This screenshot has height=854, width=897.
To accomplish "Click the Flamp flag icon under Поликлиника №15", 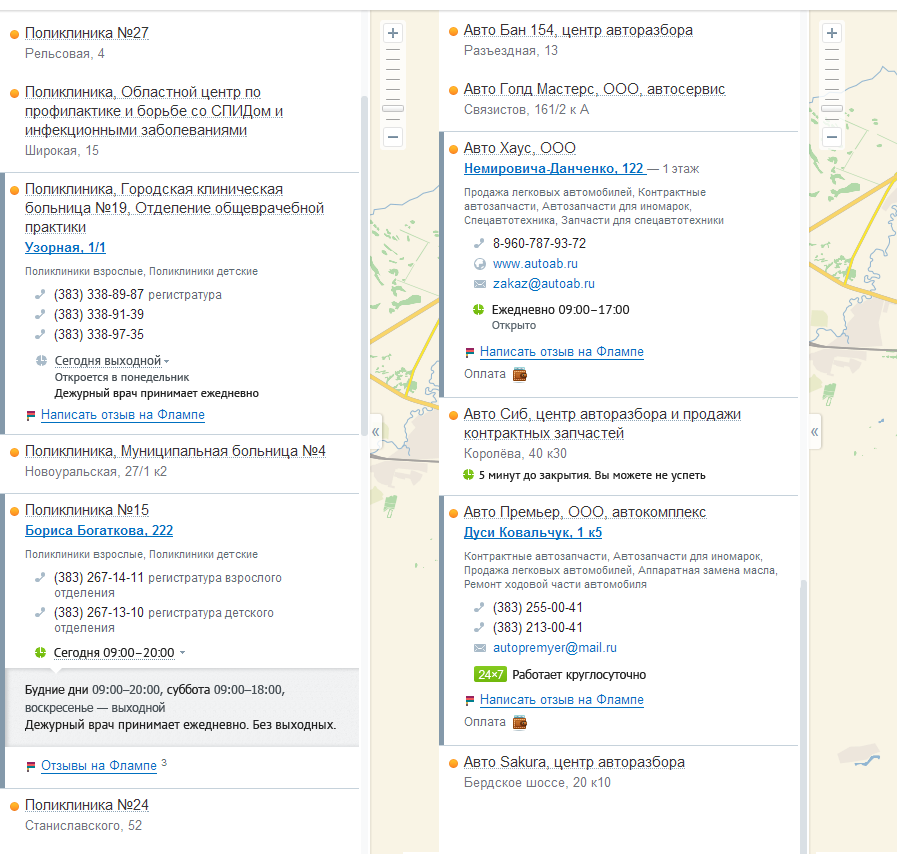I will click(31, 766).
